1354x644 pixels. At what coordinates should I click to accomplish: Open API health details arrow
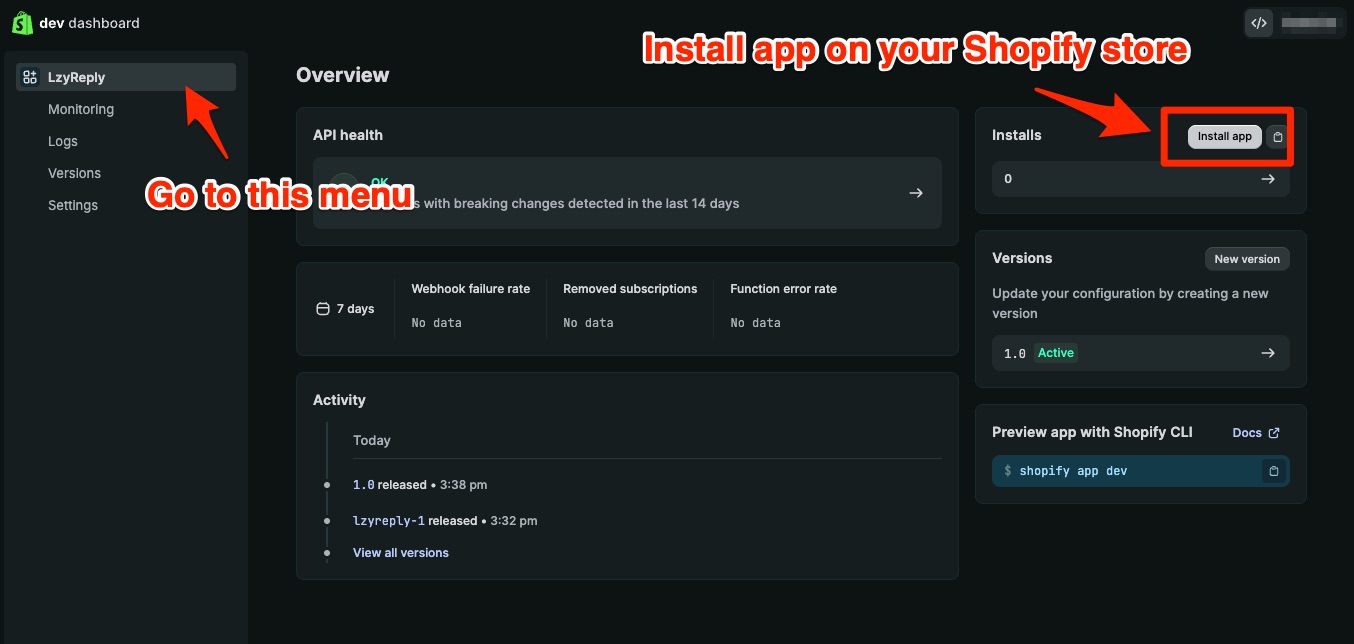click(x=915, y=193)
